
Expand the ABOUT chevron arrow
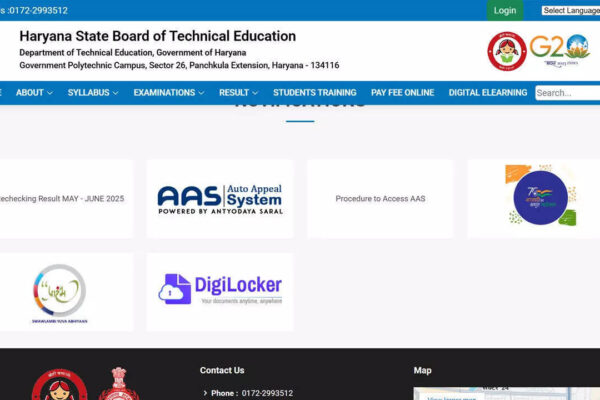click(50, 93)
